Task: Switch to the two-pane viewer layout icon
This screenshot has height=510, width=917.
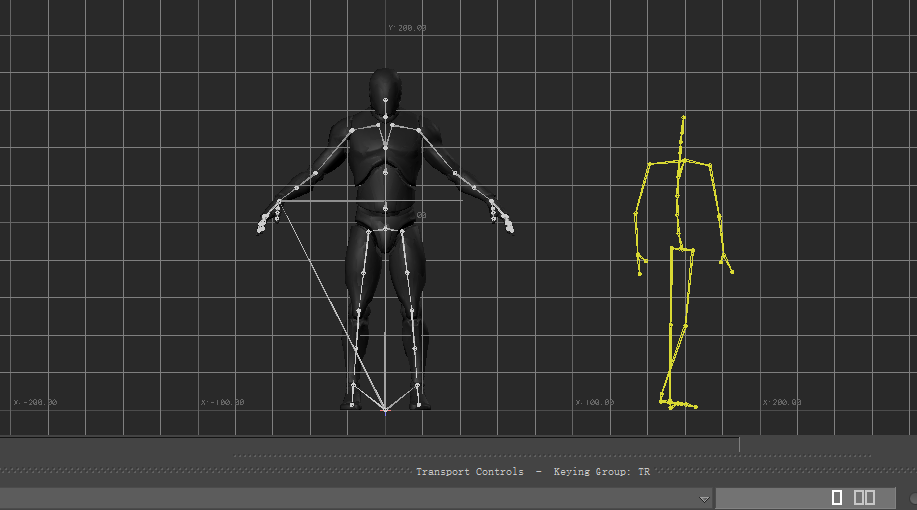Action: tap(864, 497)
